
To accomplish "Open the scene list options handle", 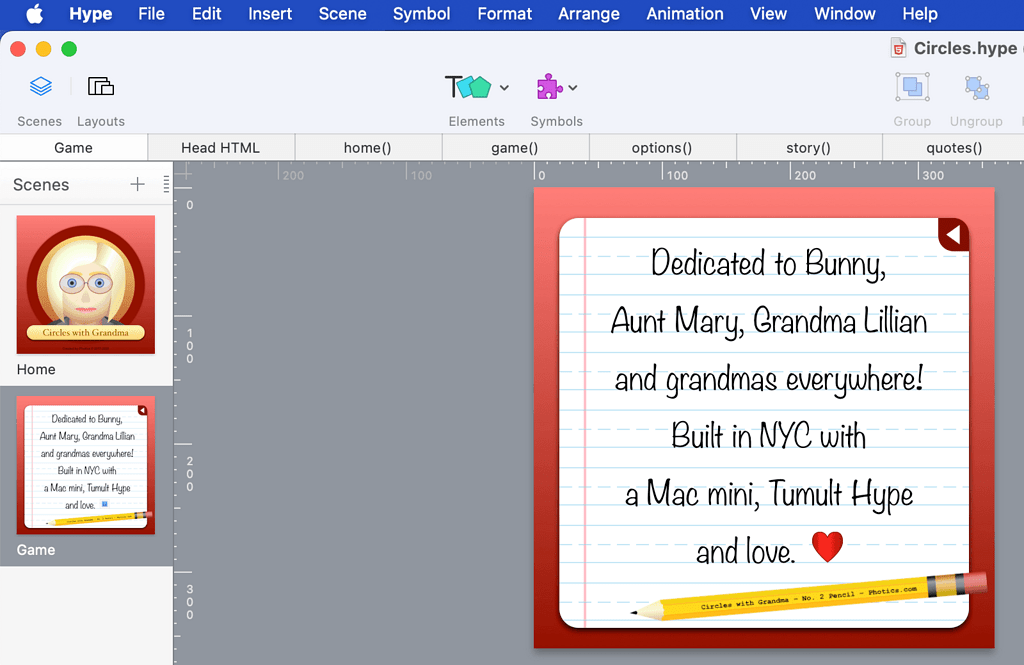I will pos(166,184).
